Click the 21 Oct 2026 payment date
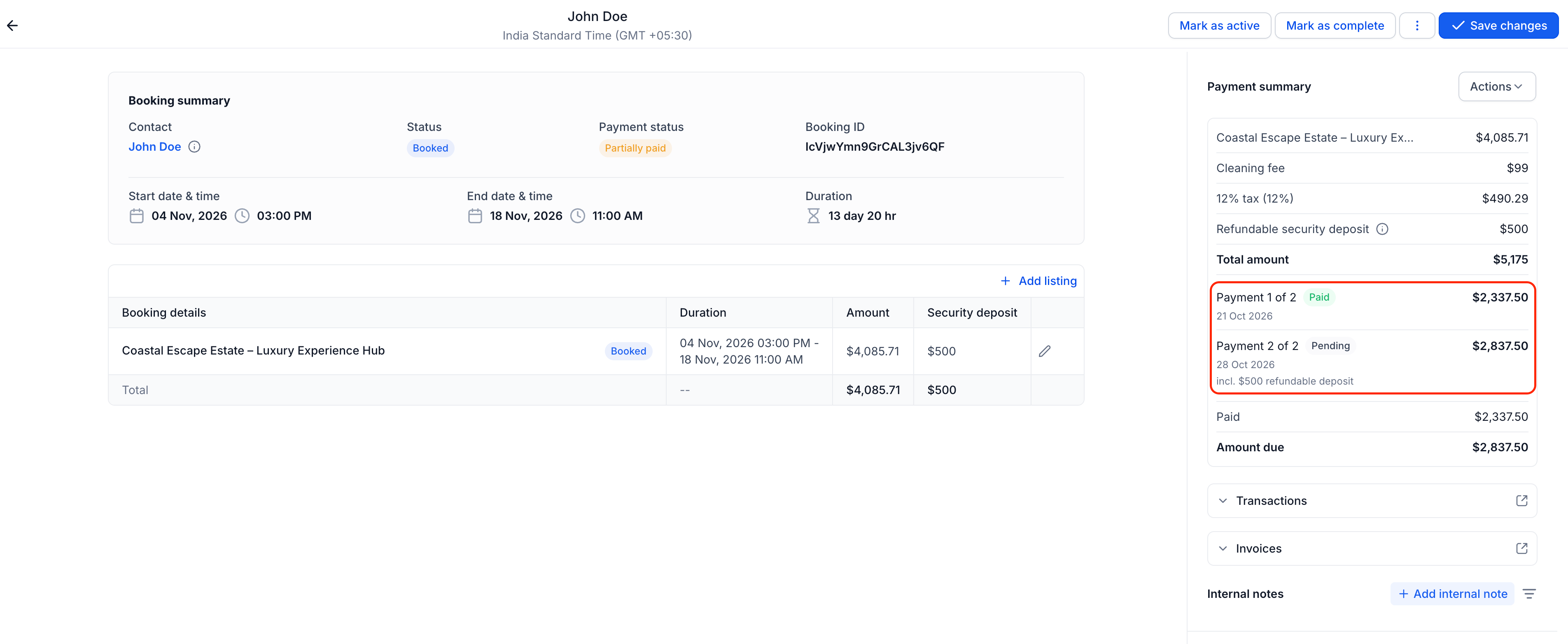Image resolution: width=1568 pixels, height=644 pixels. pyautogui.click(x=1244, y=316)
